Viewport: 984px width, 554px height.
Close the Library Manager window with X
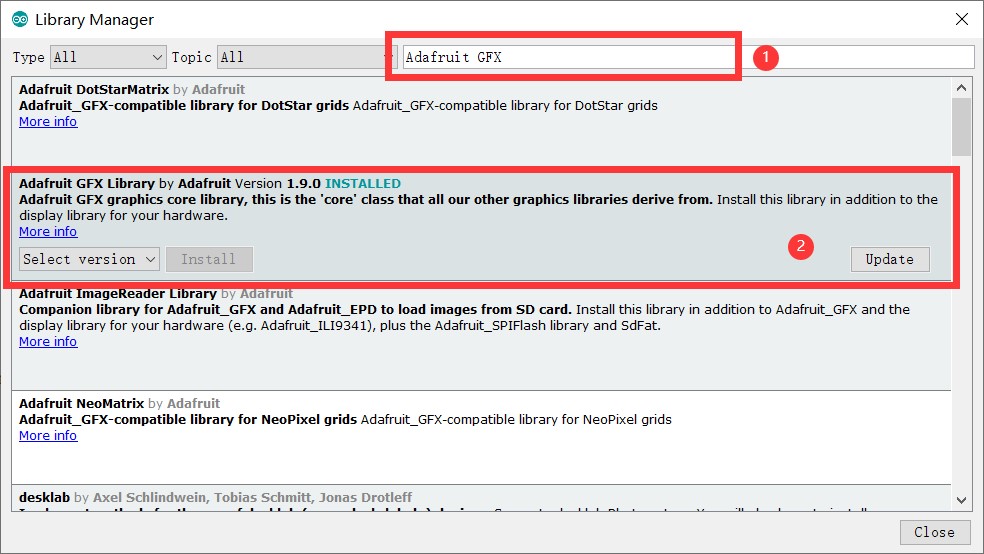tap(961, 19)
